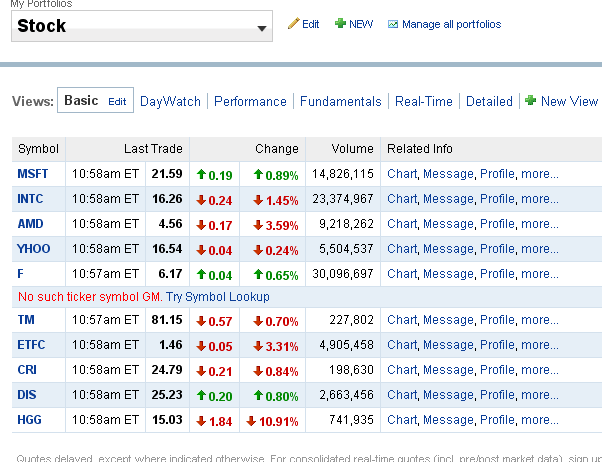Open the INTC symbol link
602x462 pixels.
pos(30,199)
